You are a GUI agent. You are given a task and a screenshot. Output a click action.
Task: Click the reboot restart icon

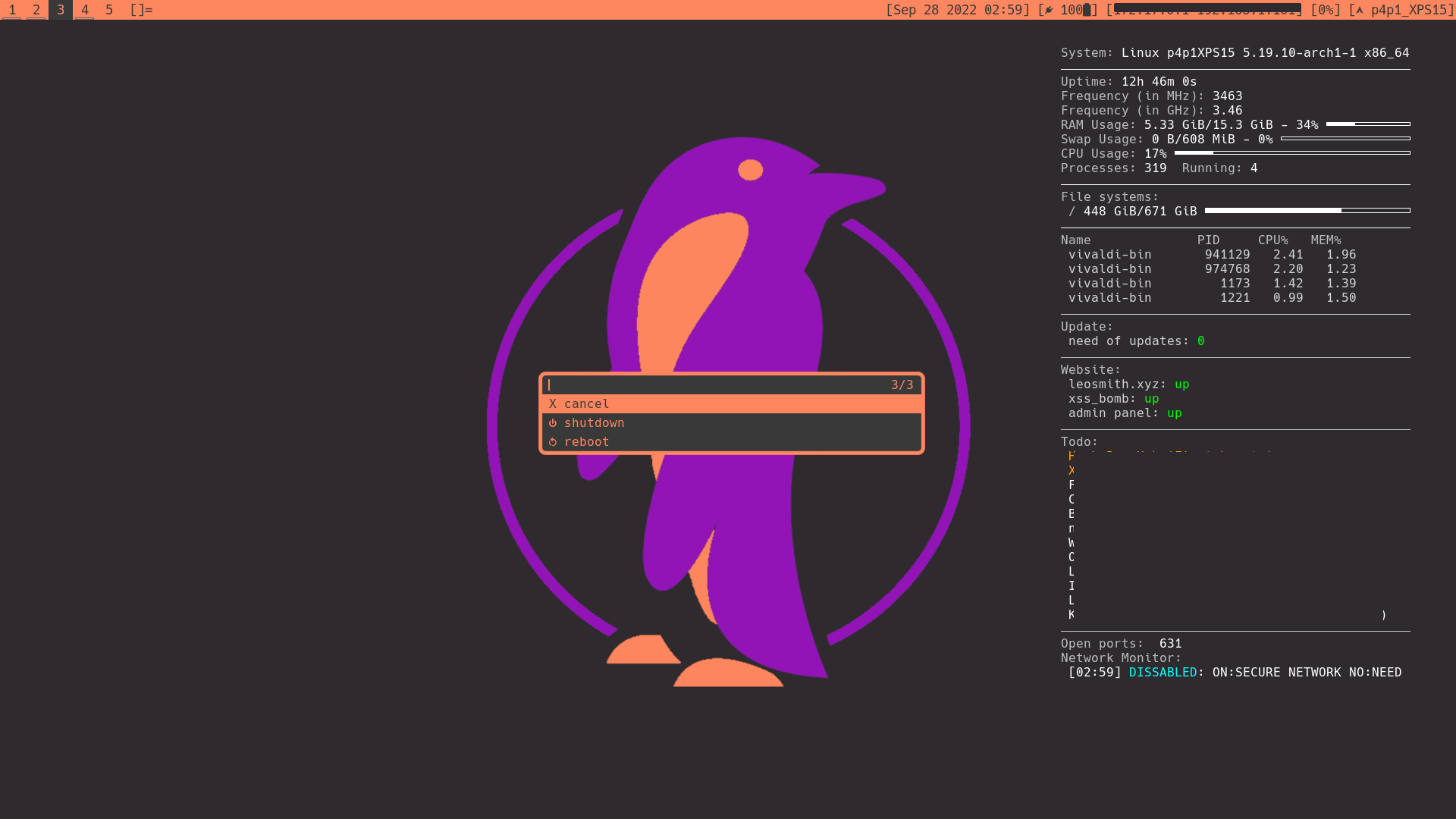[x=553, y=441]
